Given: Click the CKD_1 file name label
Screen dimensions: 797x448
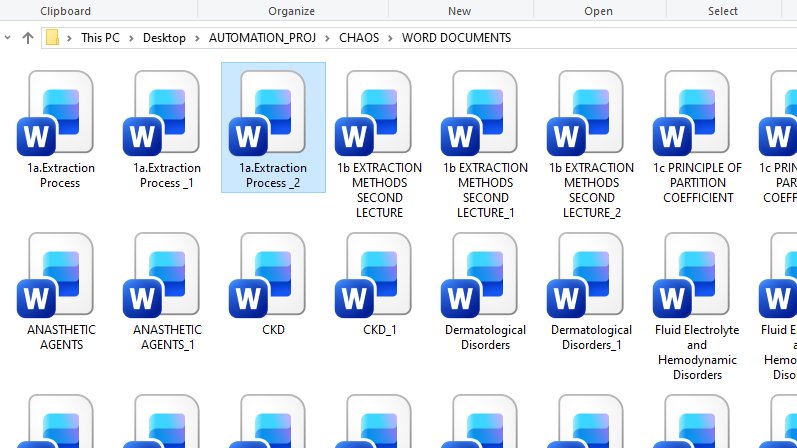Looking at the screenshot, I should (x=380, y=330).
